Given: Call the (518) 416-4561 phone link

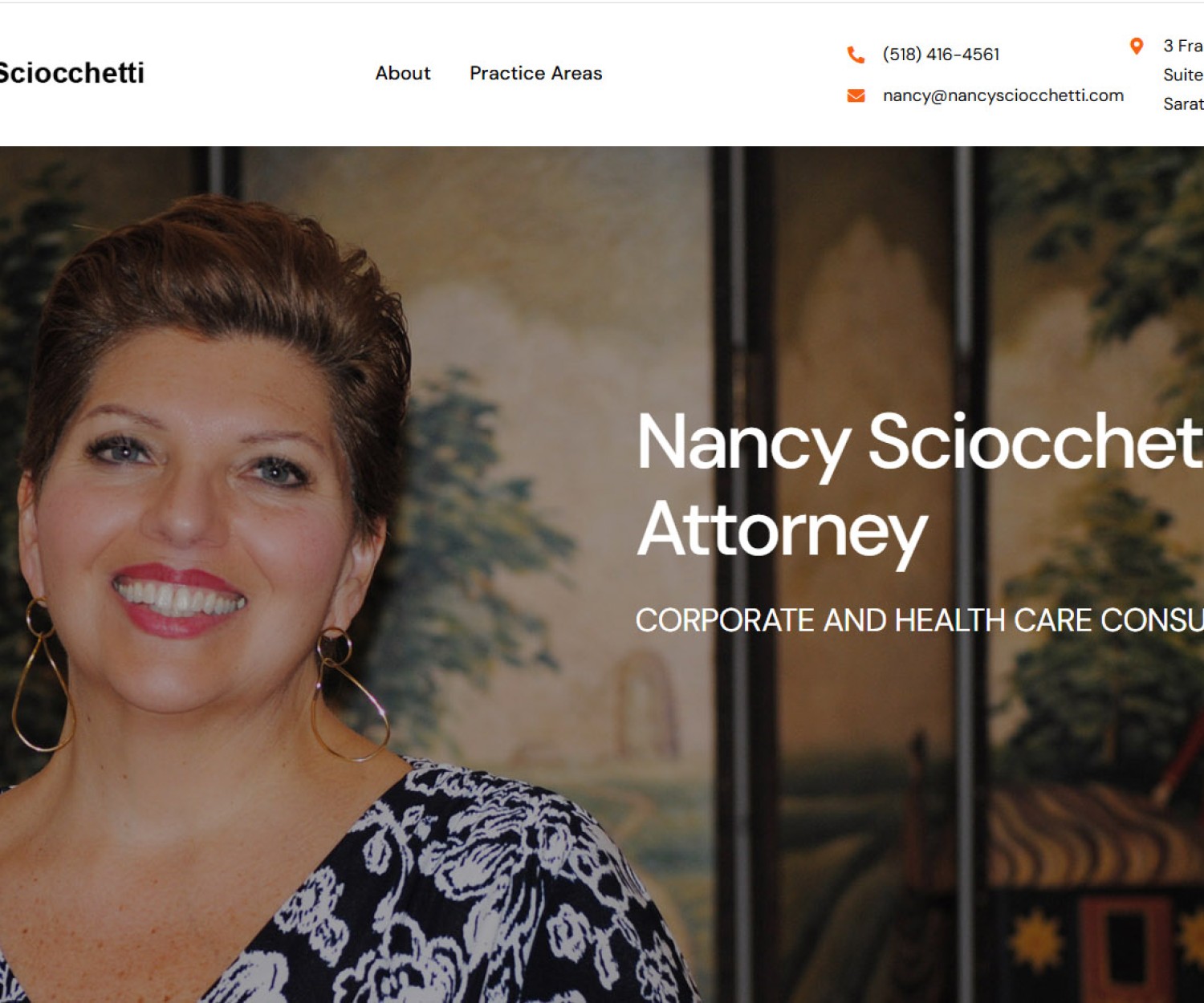Looking at the screenshot, I should pos(941,55).
